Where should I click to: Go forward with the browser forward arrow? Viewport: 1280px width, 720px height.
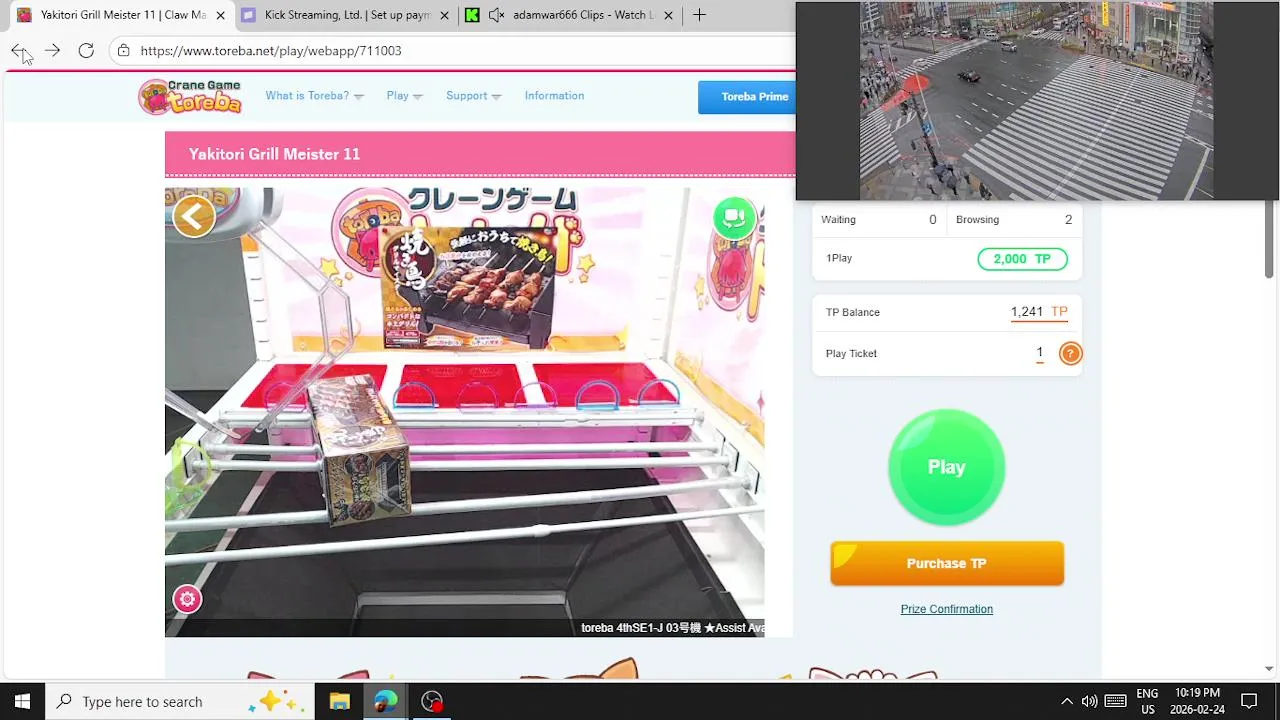pyautogui.click(x=52, y=50)
